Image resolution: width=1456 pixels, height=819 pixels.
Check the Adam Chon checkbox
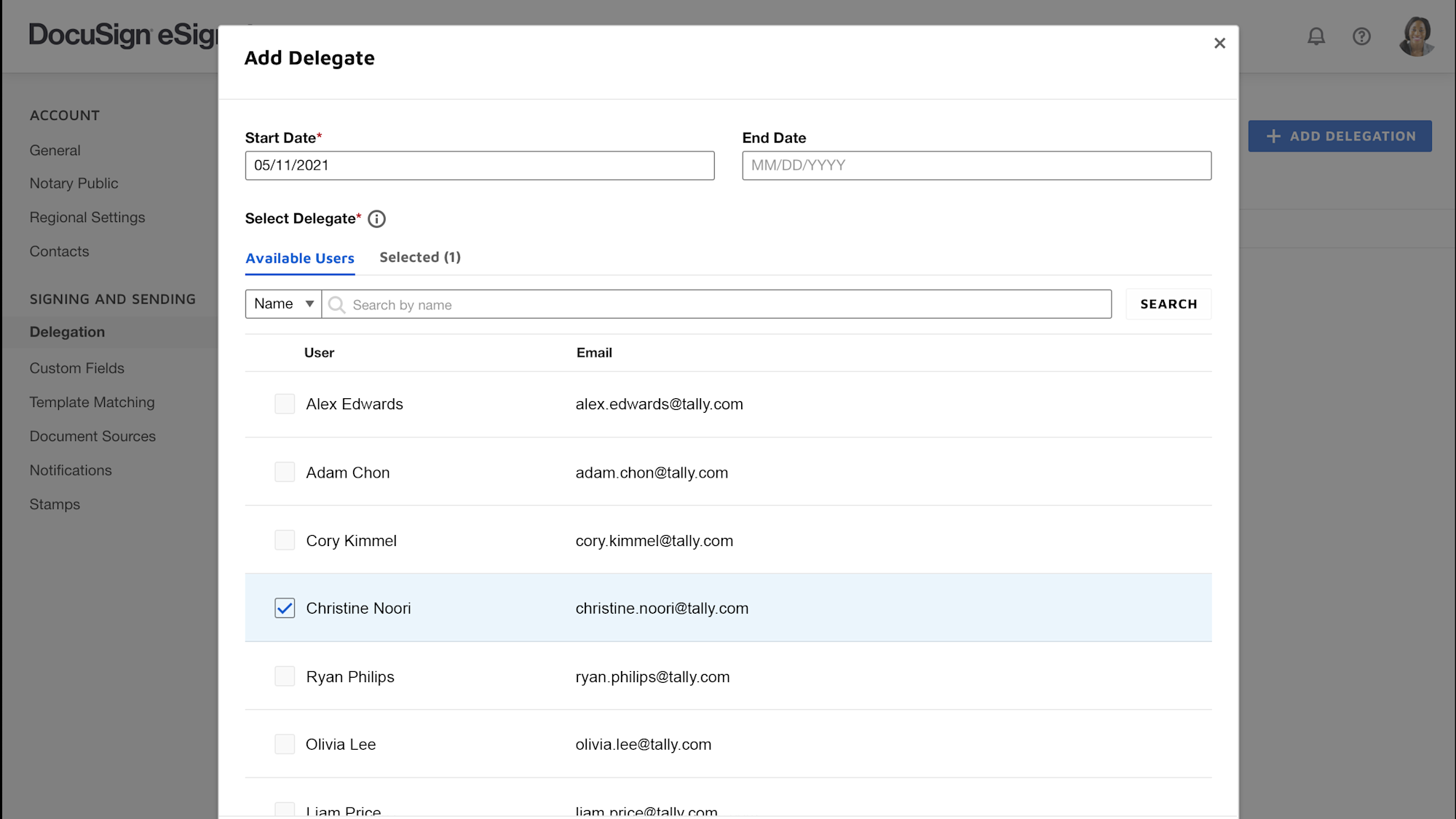point(284,472)
